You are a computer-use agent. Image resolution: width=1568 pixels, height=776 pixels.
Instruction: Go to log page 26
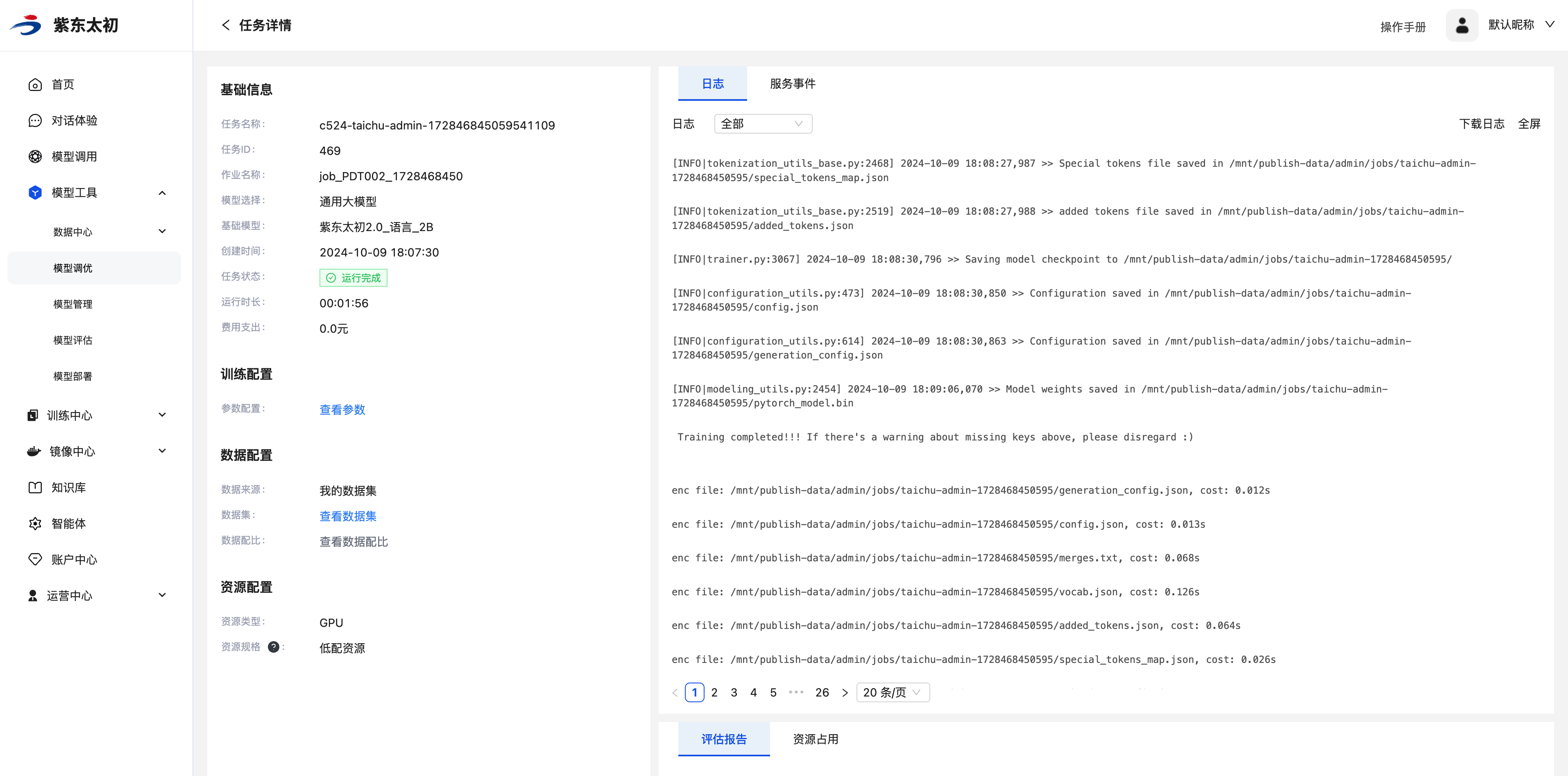coord(822,692)
